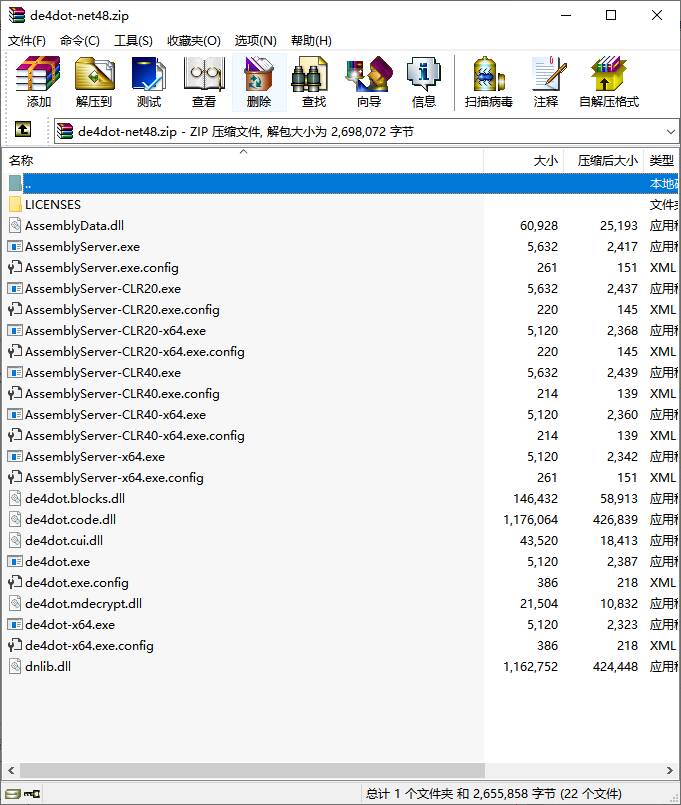The height and width of the screenshot is (805, 681).
Task: Click the de4dot.mdecrypt.dll file icon
Action: click(15, 603)
